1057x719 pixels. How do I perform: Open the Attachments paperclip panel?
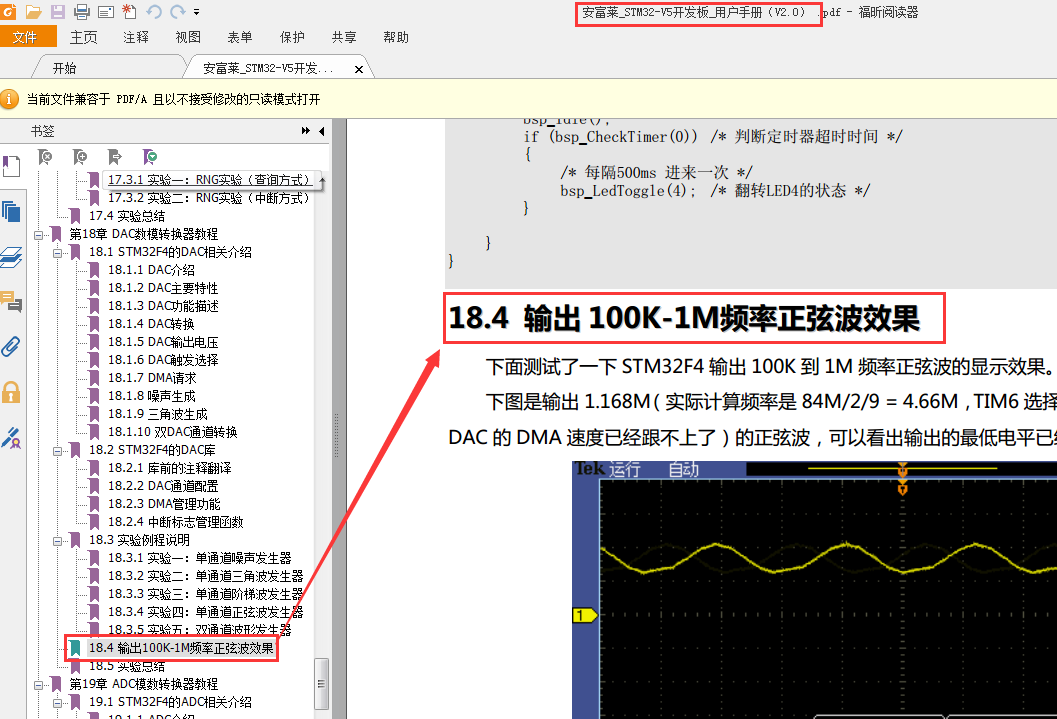11,346
